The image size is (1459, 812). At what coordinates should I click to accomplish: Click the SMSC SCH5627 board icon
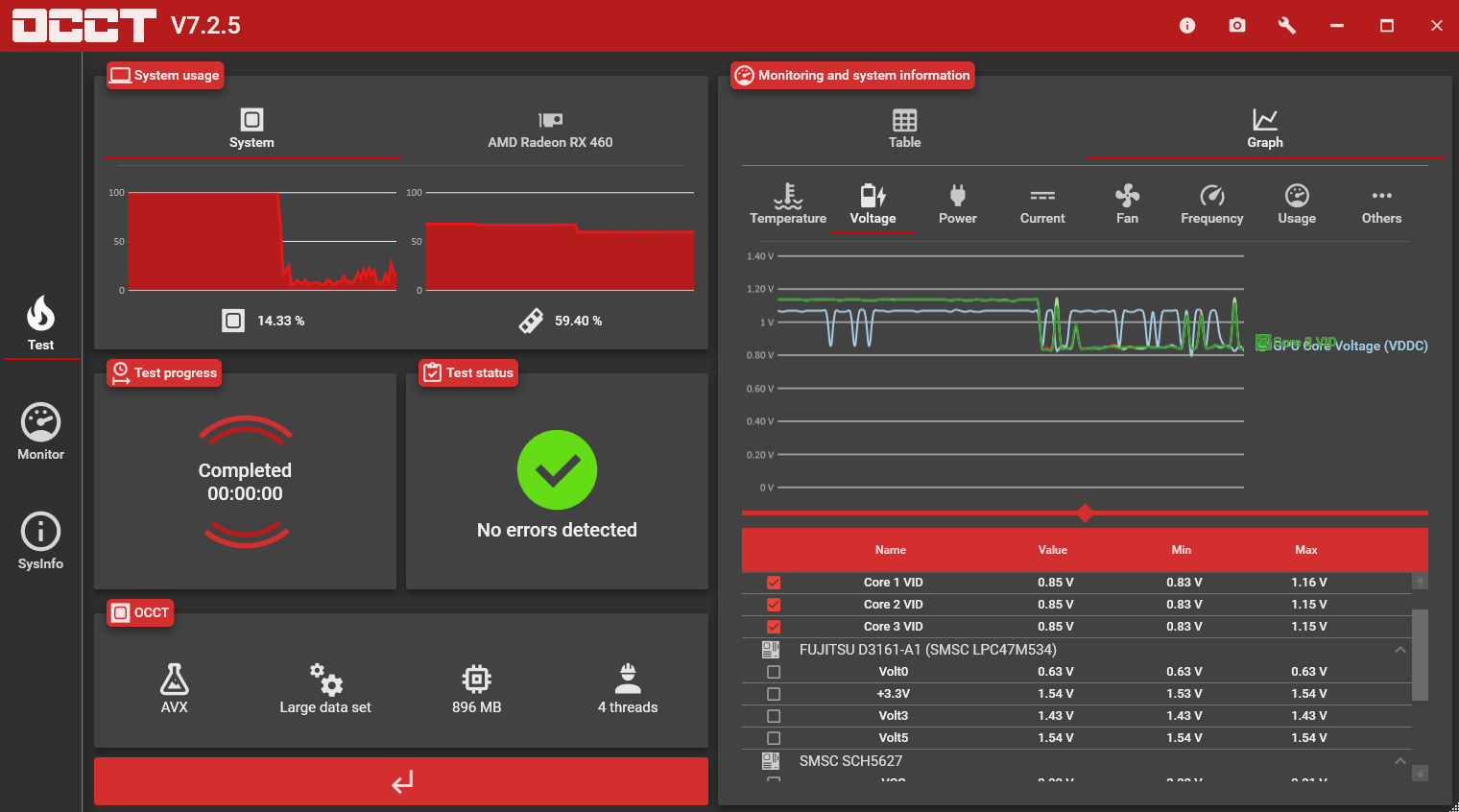click(x=771, y=761)
